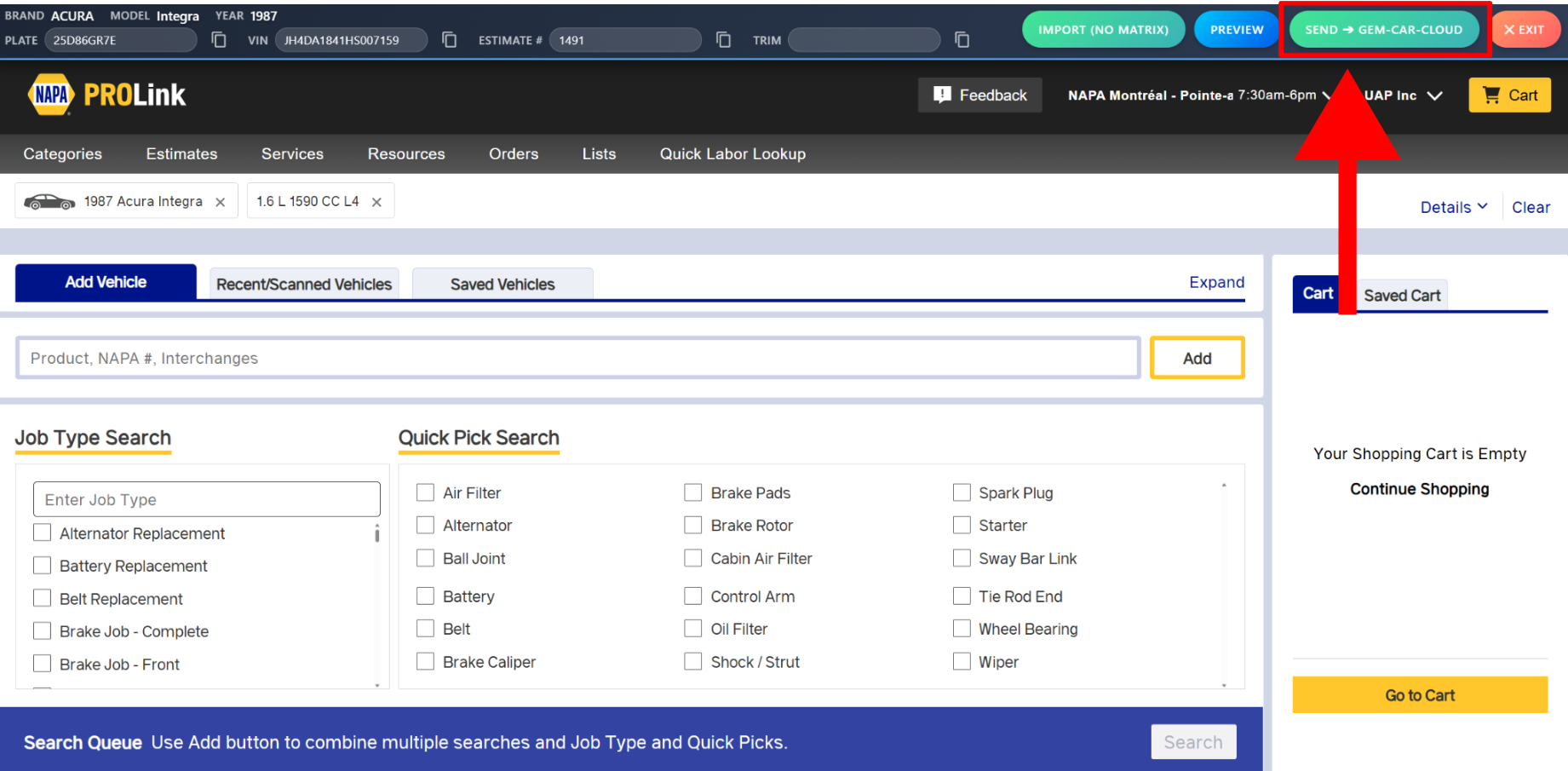Focus the Product, NAPA #, Interchanges field
Viewport: 1568px width, 771px height.
577,358
